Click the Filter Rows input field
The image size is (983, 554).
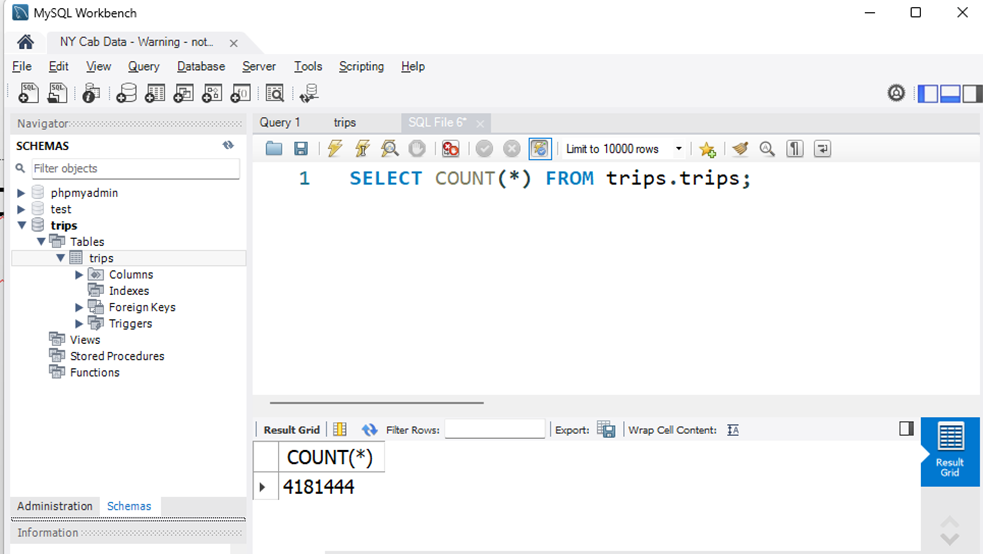point(495,430)
